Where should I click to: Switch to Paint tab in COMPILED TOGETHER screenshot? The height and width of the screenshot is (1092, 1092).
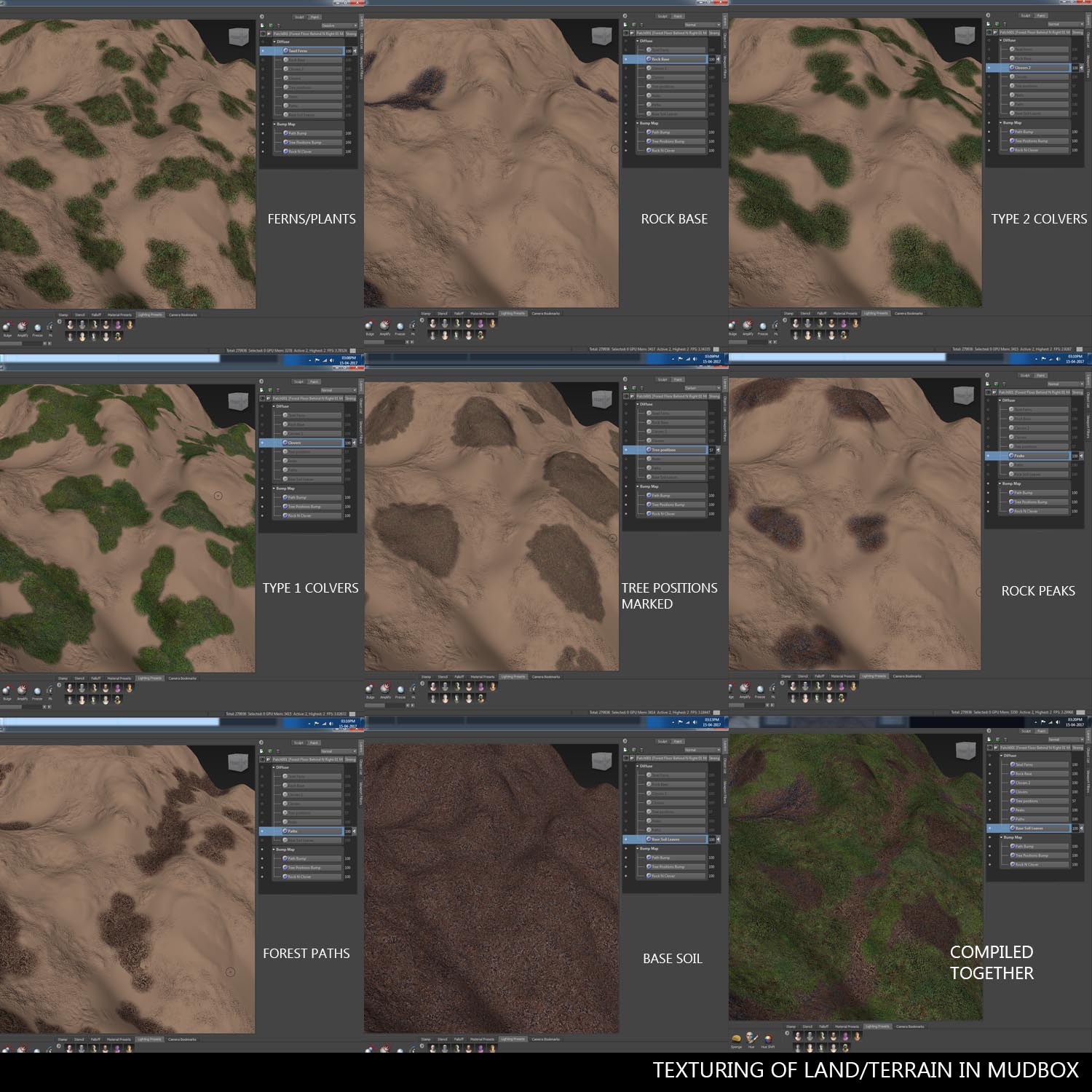click(1040, 731)
